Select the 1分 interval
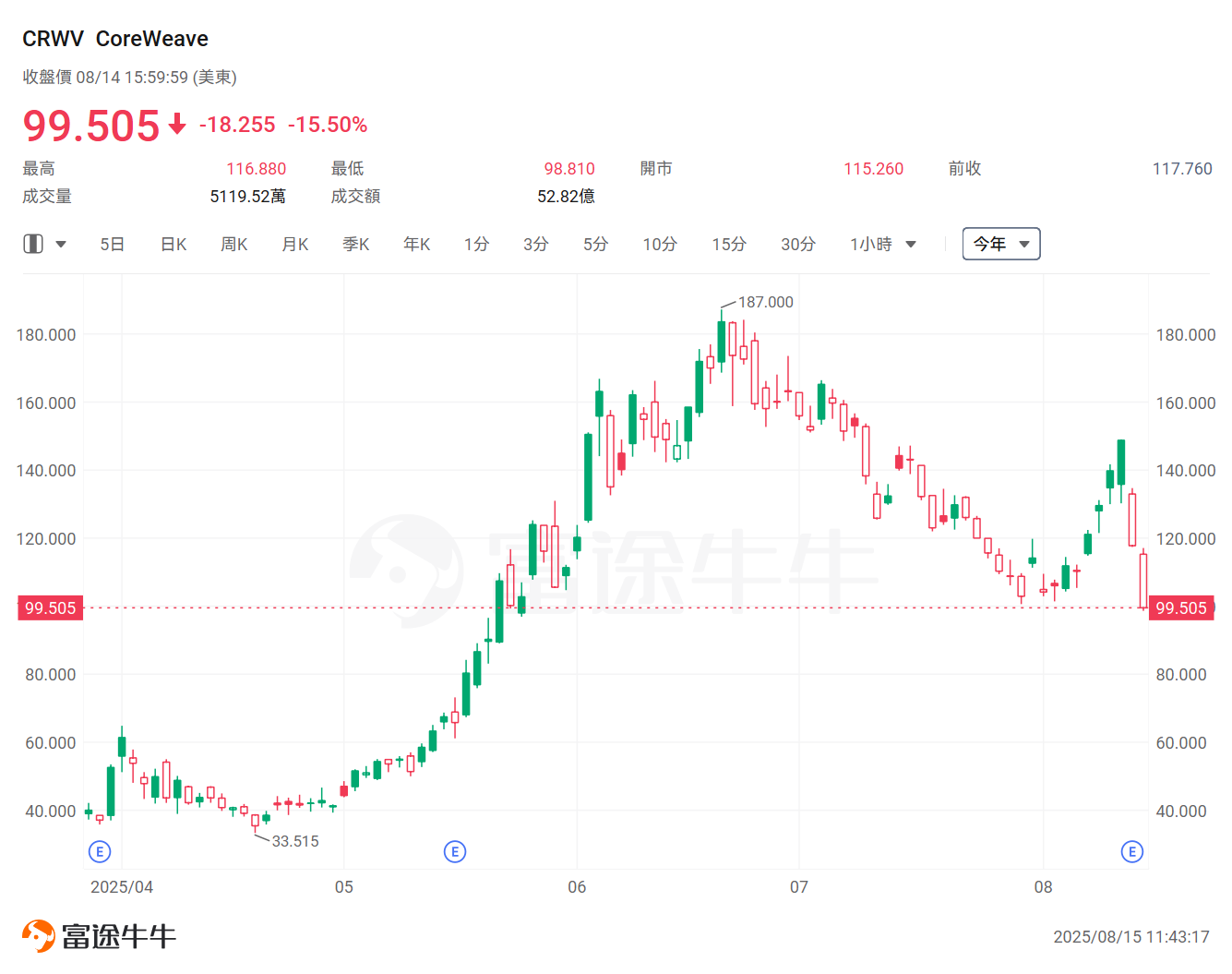Screen dimensions: 1232x974 click(476, 243)
